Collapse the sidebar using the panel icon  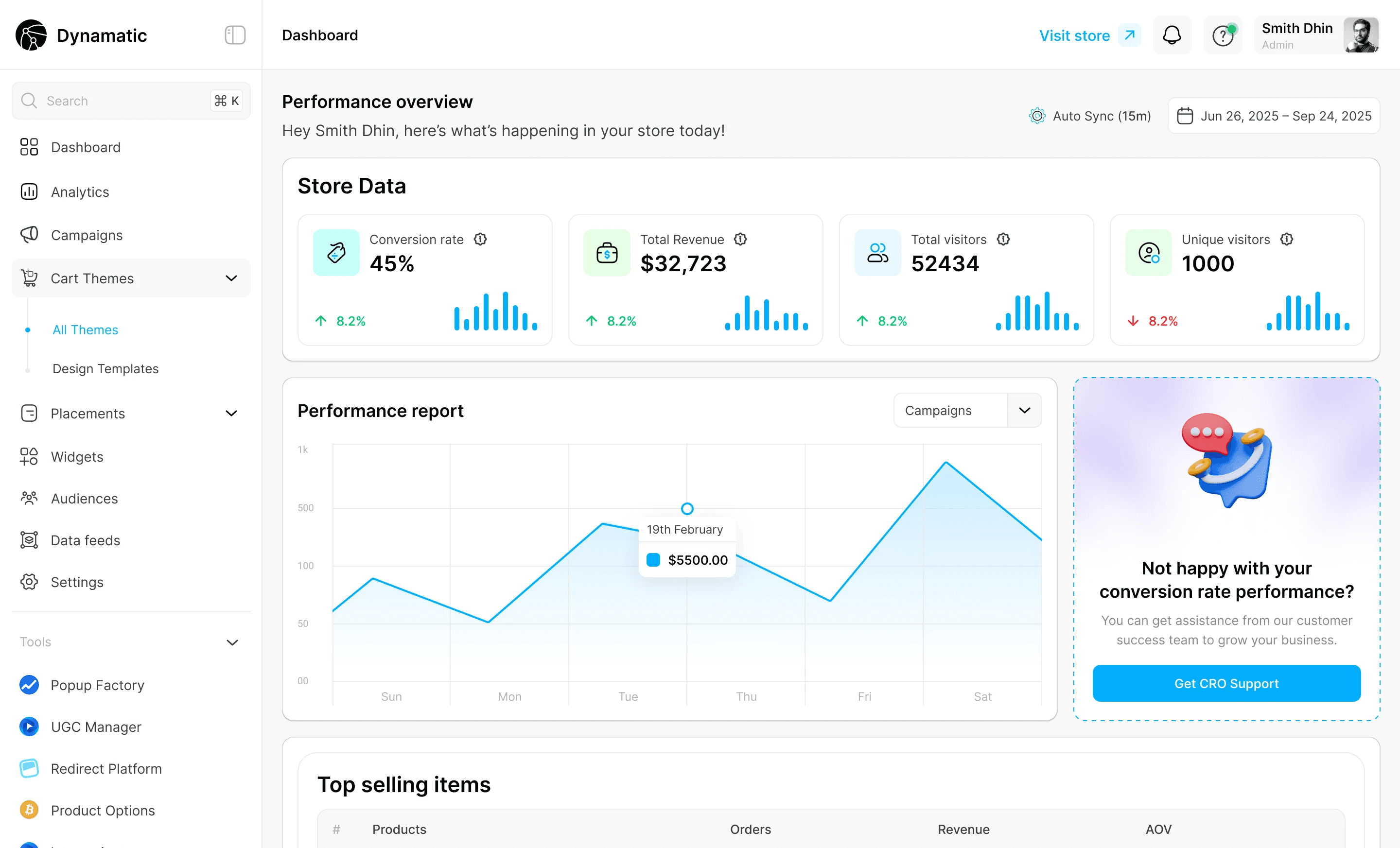coord(235,35)
